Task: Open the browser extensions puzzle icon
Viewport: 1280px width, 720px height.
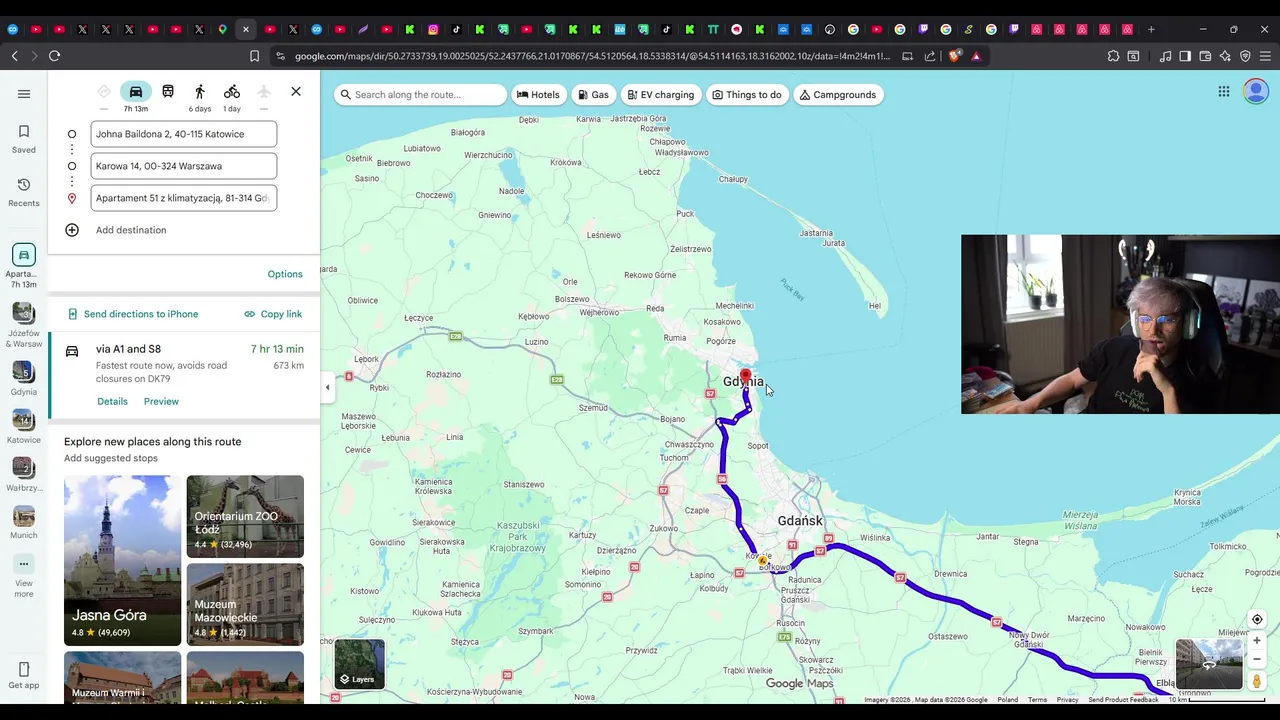Action: (x=1113, y=56)
